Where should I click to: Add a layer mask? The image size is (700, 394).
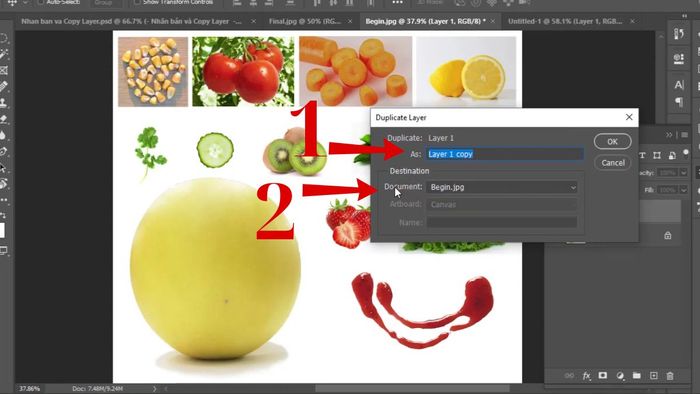click(603, 376)
